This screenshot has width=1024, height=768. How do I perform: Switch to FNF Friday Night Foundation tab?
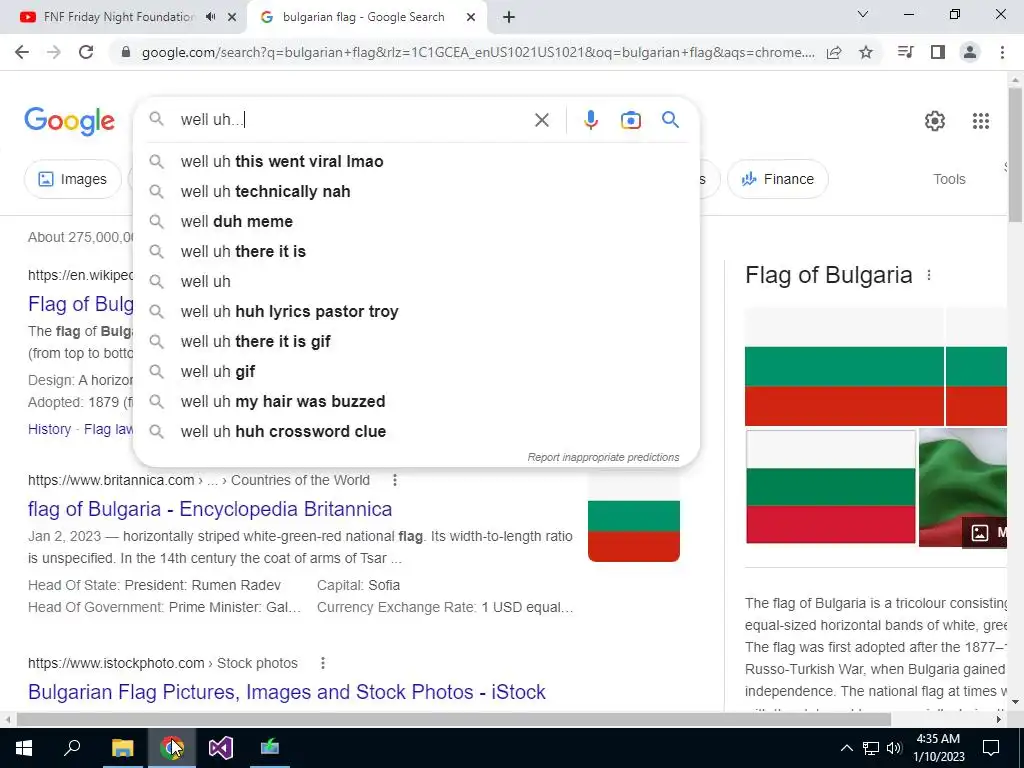click(118, 17)
